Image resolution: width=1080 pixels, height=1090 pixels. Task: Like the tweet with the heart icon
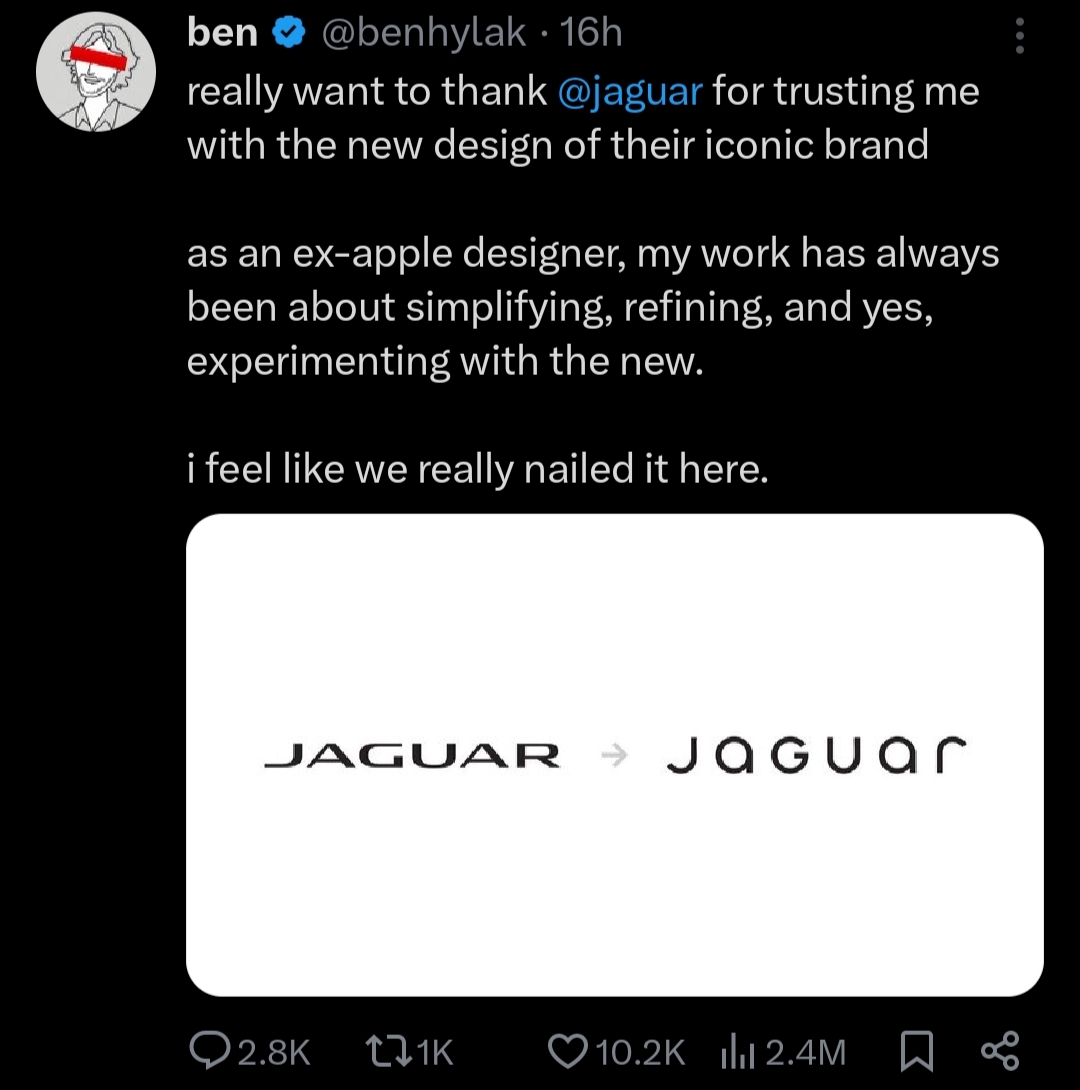pos(568,1050)
